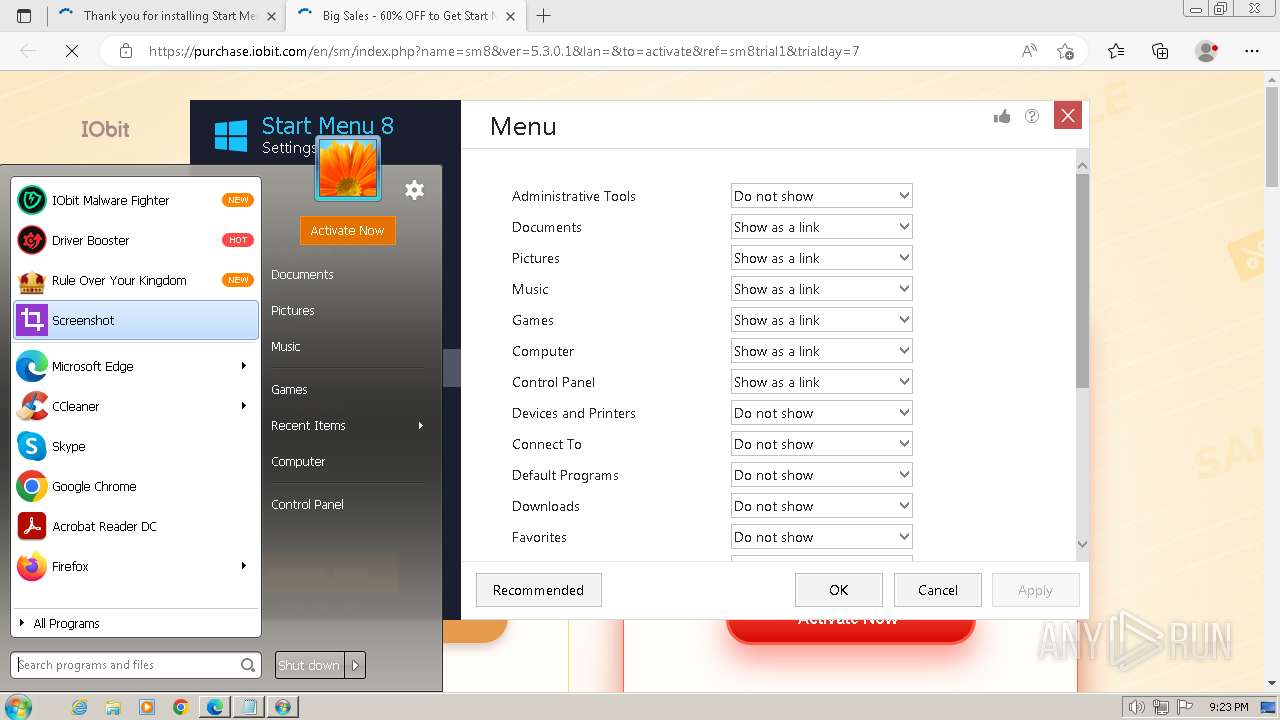Open Chrome from the taskbar
Viewport: 1280px width, 720px height.
(181, 707)
